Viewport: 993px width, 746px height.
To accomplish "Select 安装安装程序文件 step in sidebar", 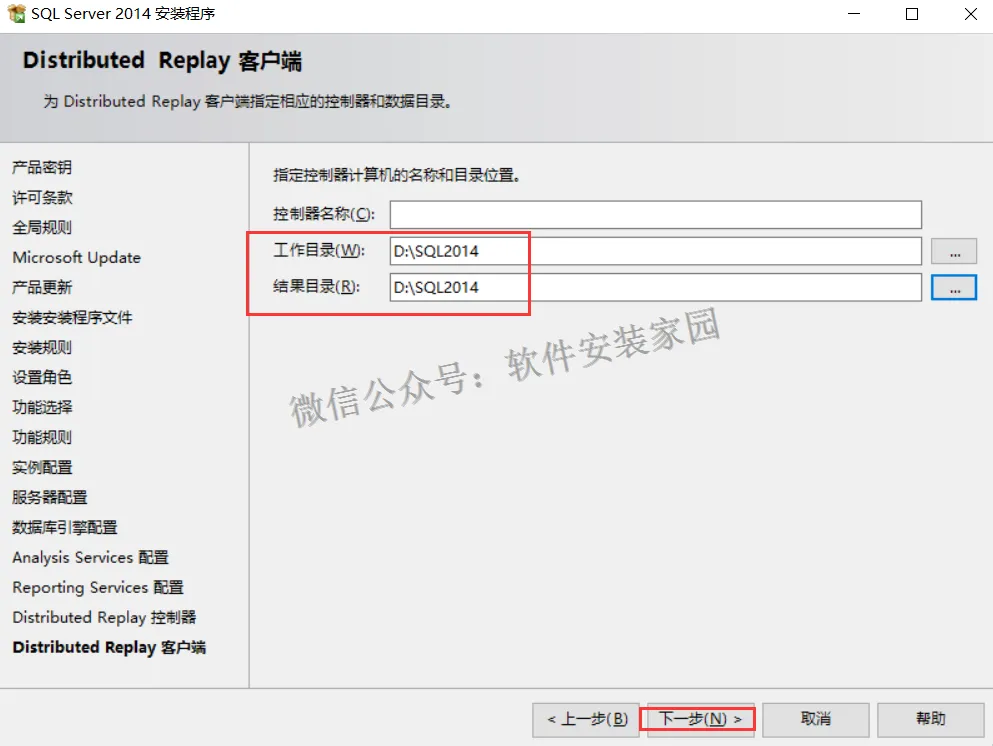I will coord(72,317).
